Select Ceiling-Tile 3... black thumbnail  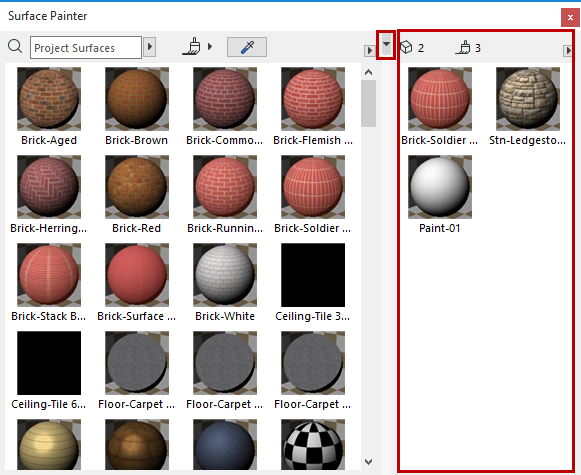click(313, 275)
